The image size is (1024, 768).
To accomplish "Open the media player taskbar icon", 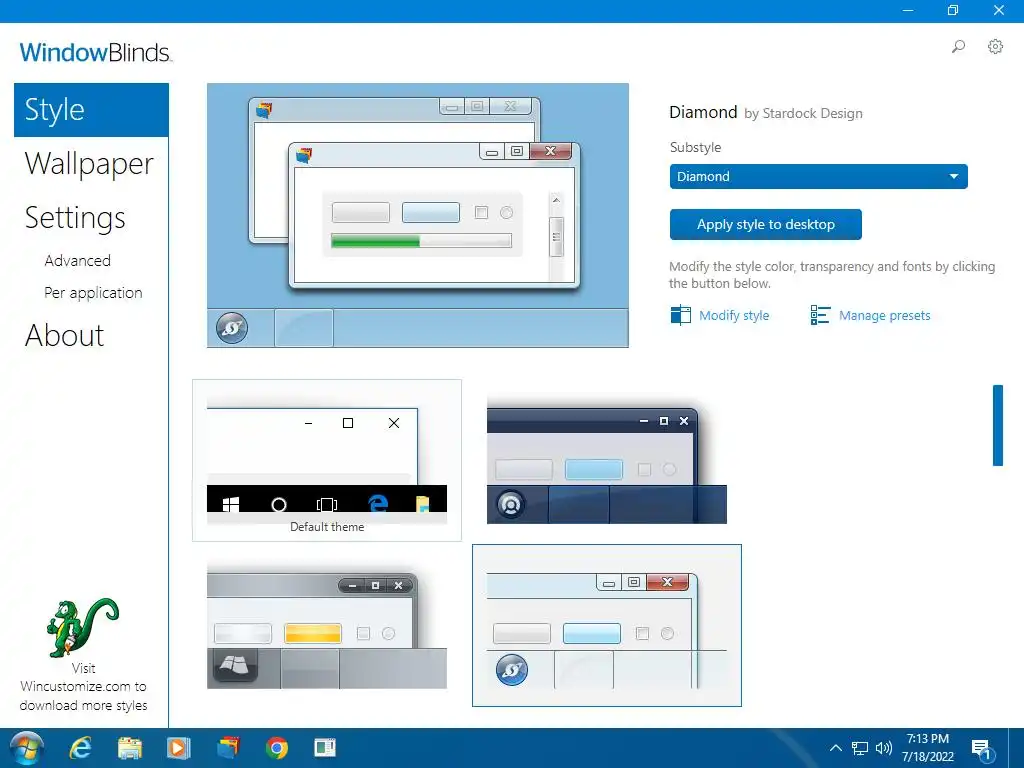I will (178, 748).
